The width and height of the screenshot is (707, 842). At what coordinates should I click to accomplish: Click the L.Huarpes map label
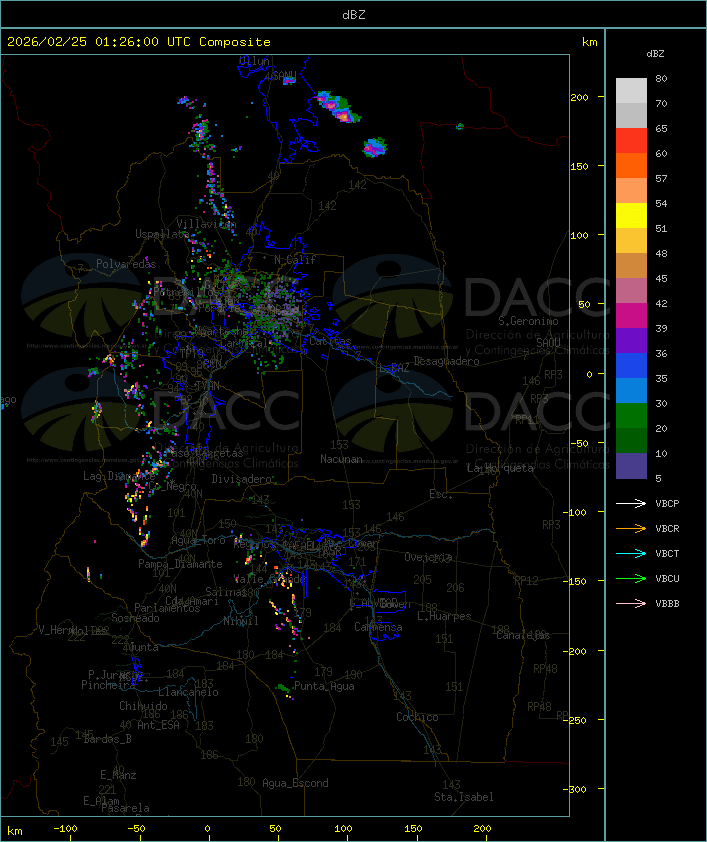pyautogui.click(x=444, y=616)
